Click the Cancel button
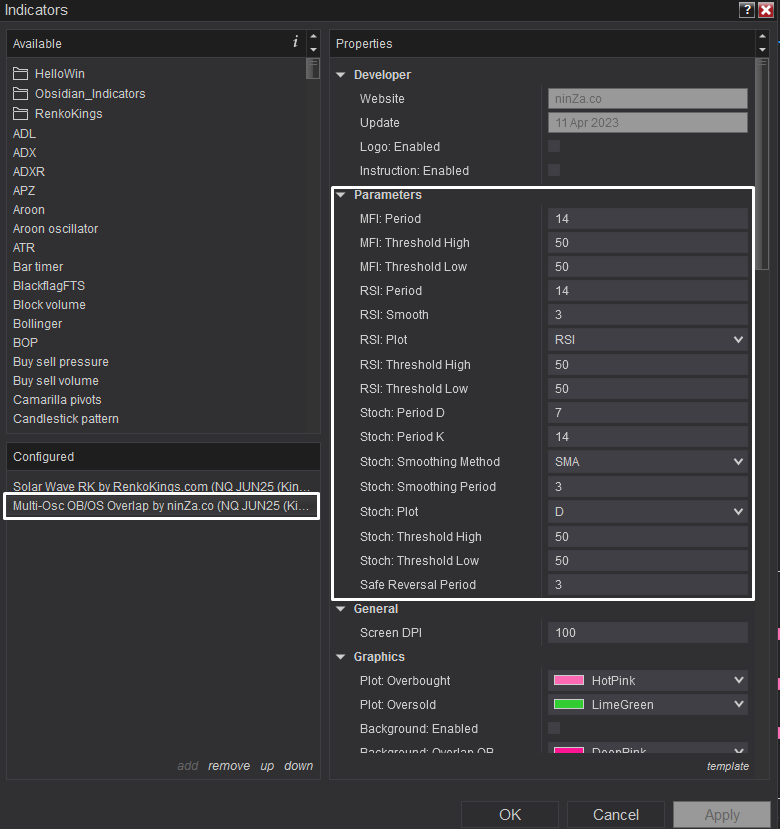The width and height of the screenshot is (780, 829). point(616,815)
